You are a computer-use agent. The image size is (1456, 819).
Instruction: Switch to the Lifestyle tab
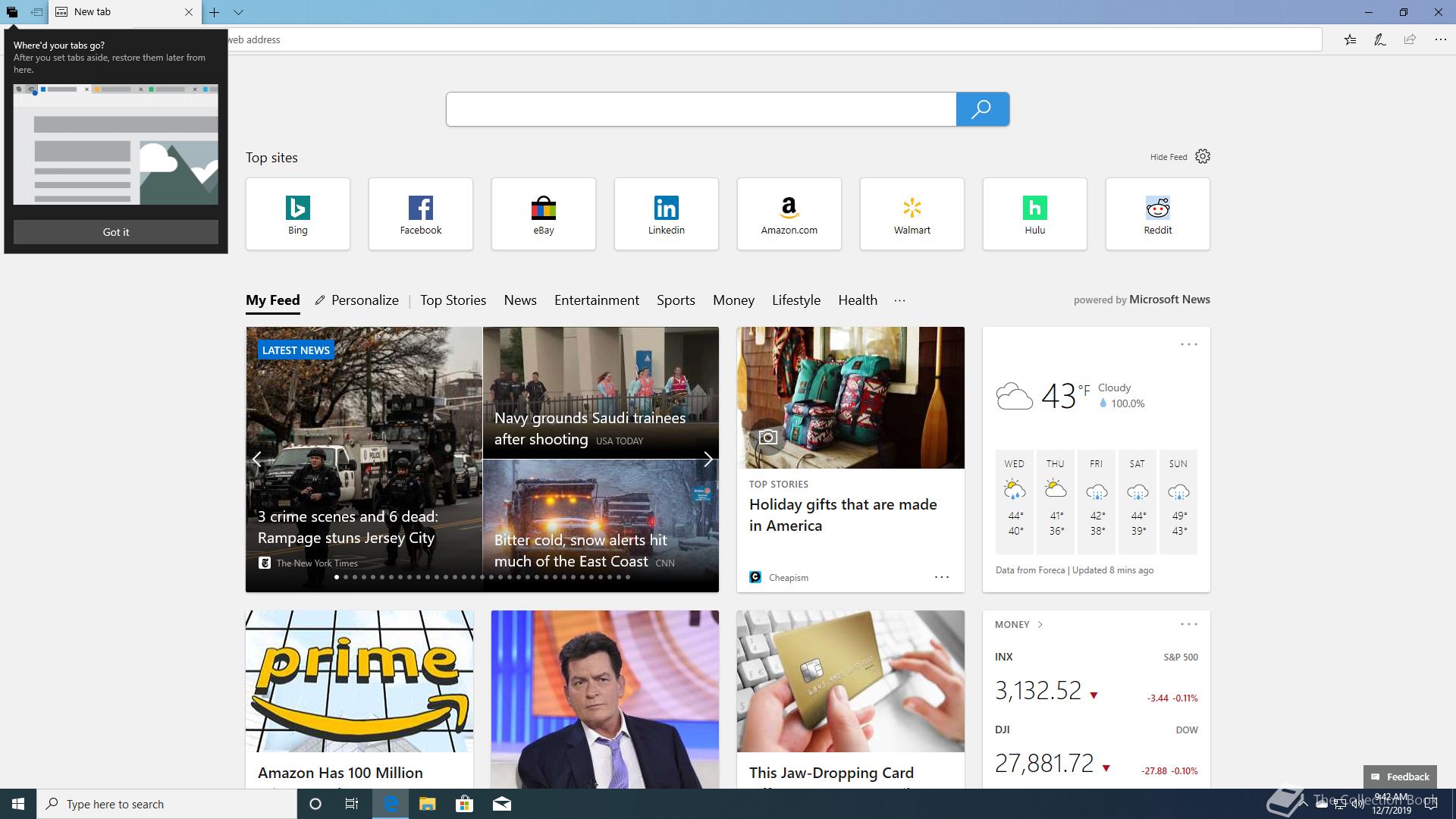click(796, 300)
